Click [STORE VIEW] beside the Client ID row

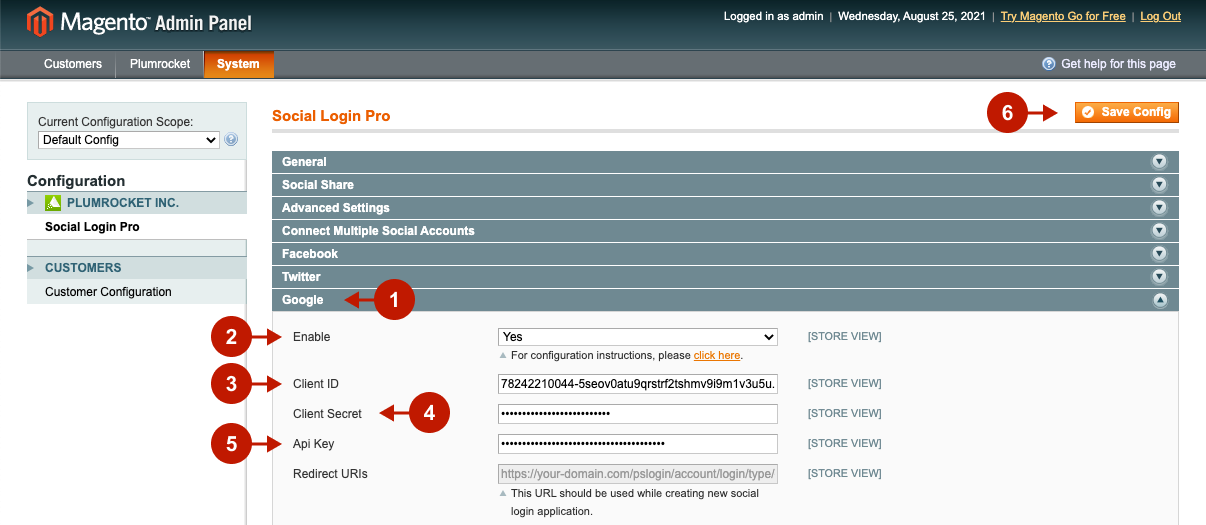[845, 384]
